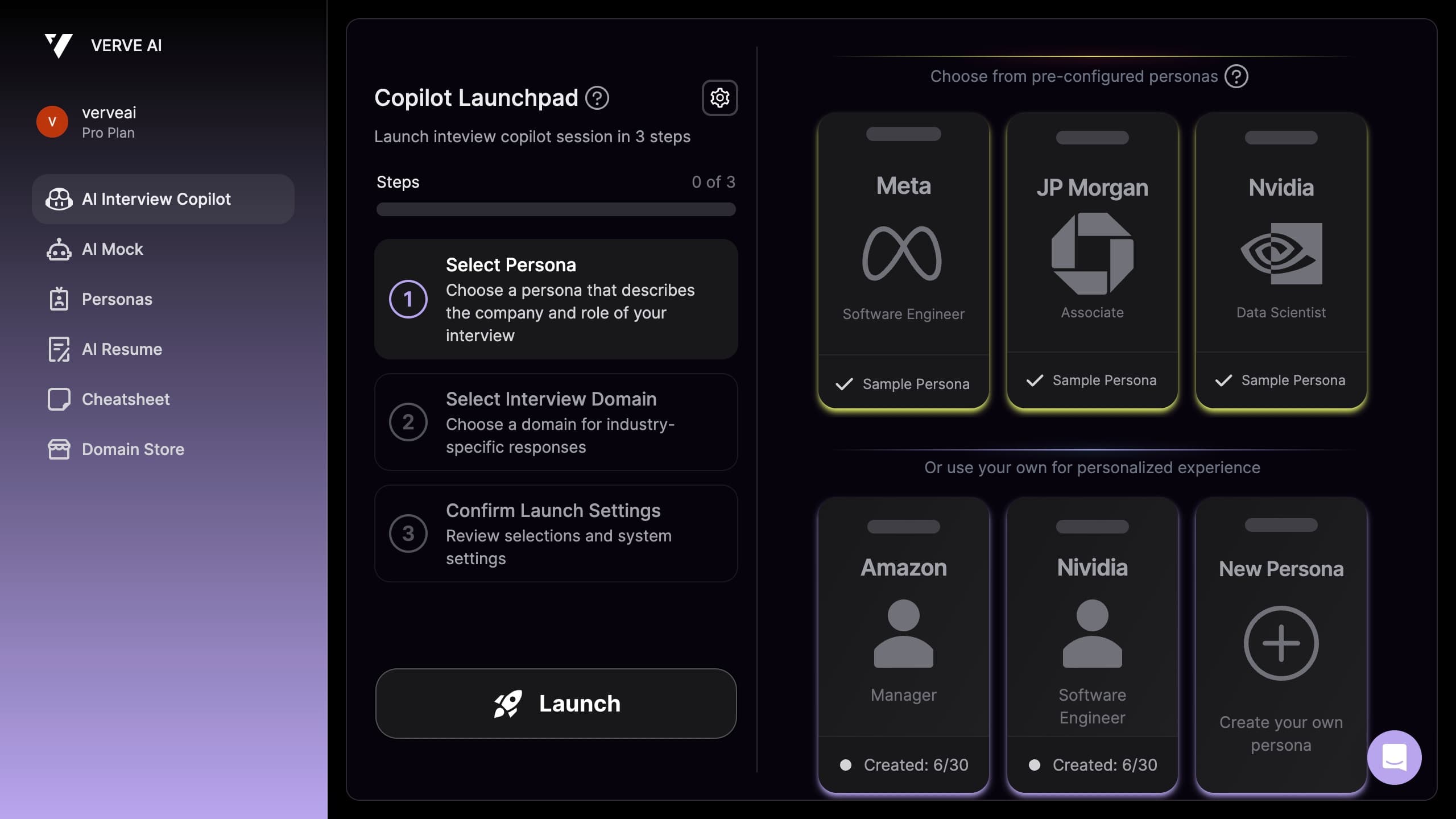This screenshot has width=1456, height=819.
Task: Click the Copilot Launchpad help icon
Action: [597, 98]
